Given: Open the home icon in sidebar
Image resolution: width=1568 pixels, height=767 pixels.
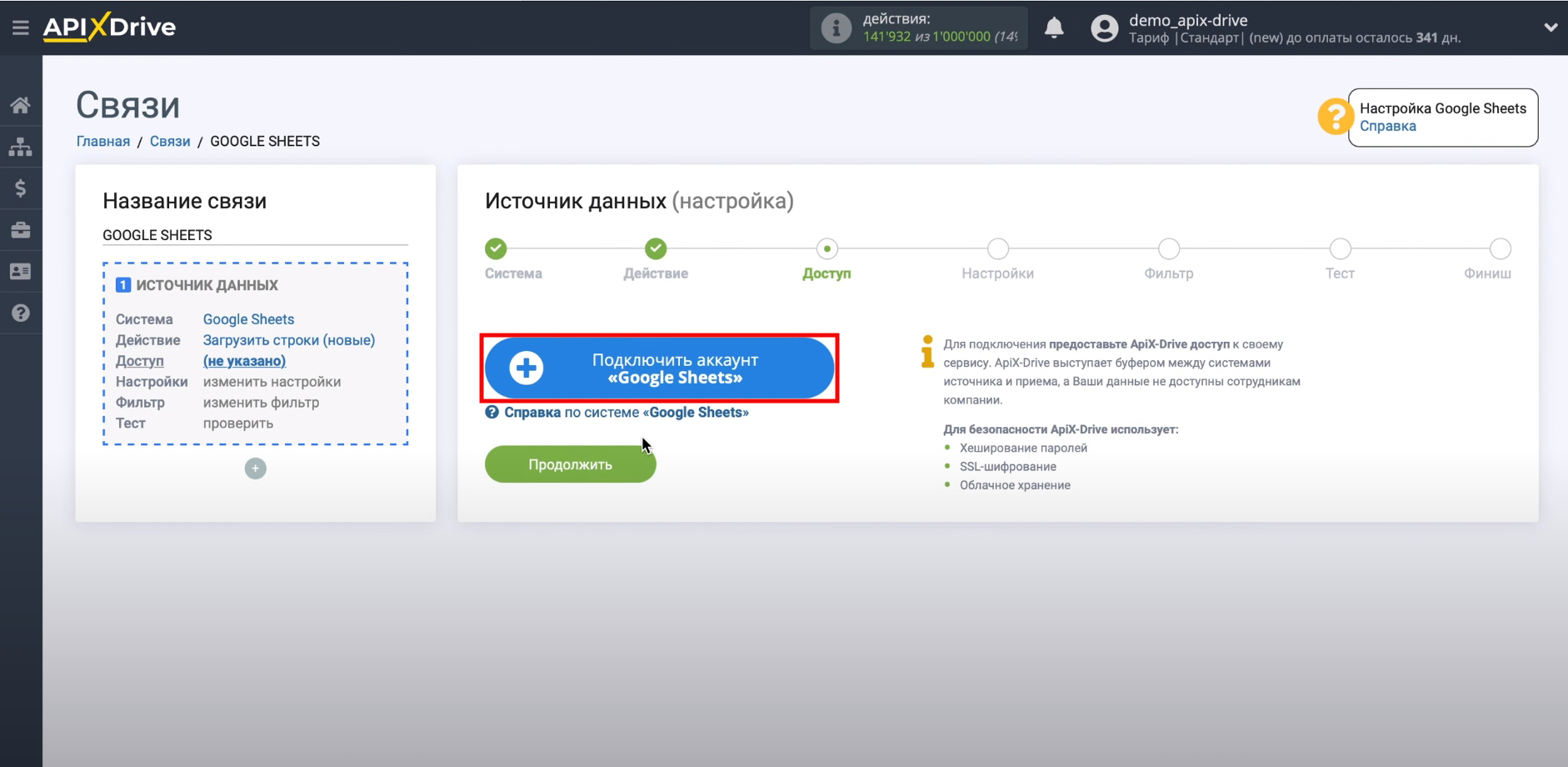Looking at the screenshot, I should (21, 105).
